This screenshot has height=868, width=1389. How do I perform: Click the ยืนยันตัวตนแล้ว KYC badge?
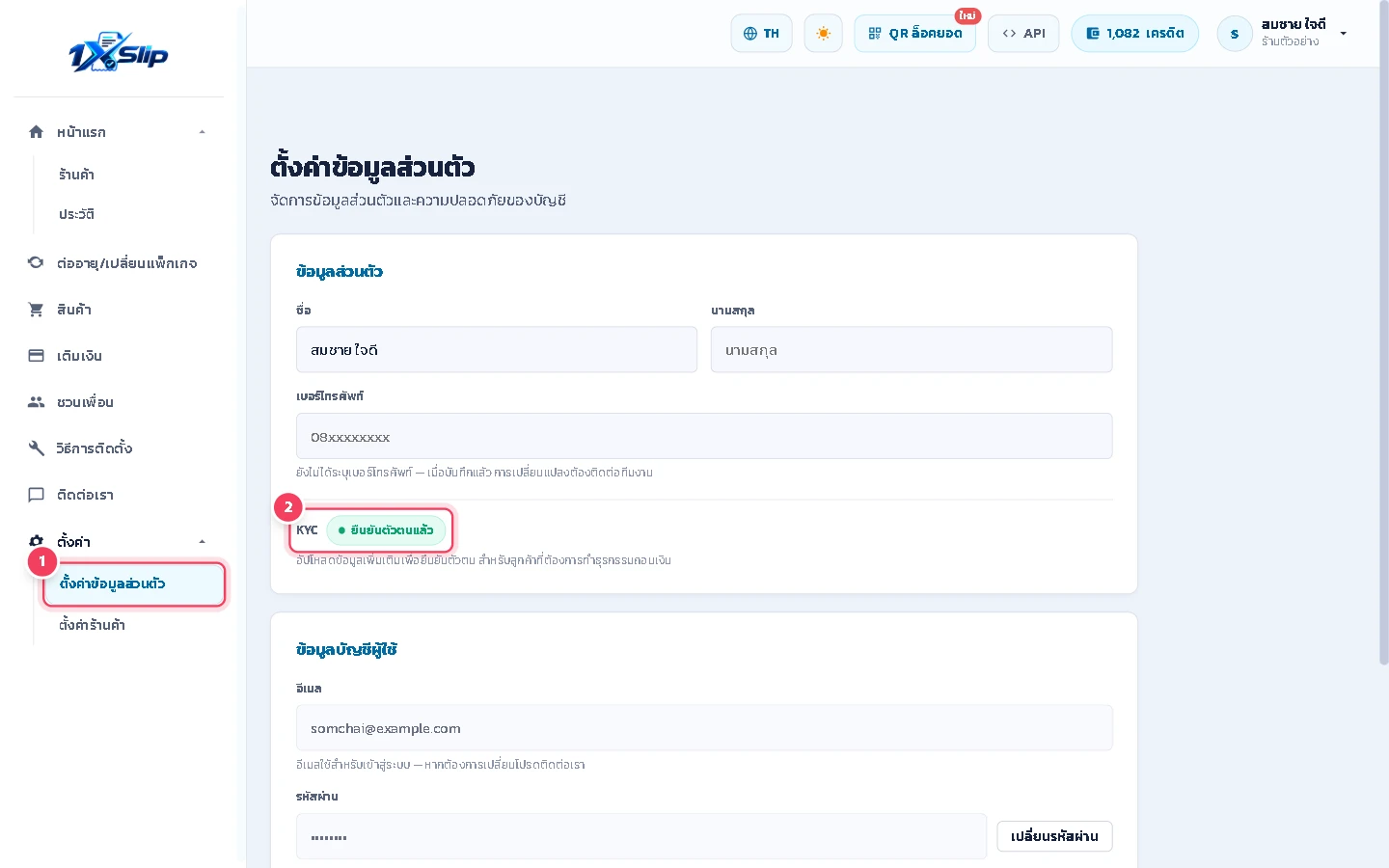pyautogui.click(x=386, y=530)
